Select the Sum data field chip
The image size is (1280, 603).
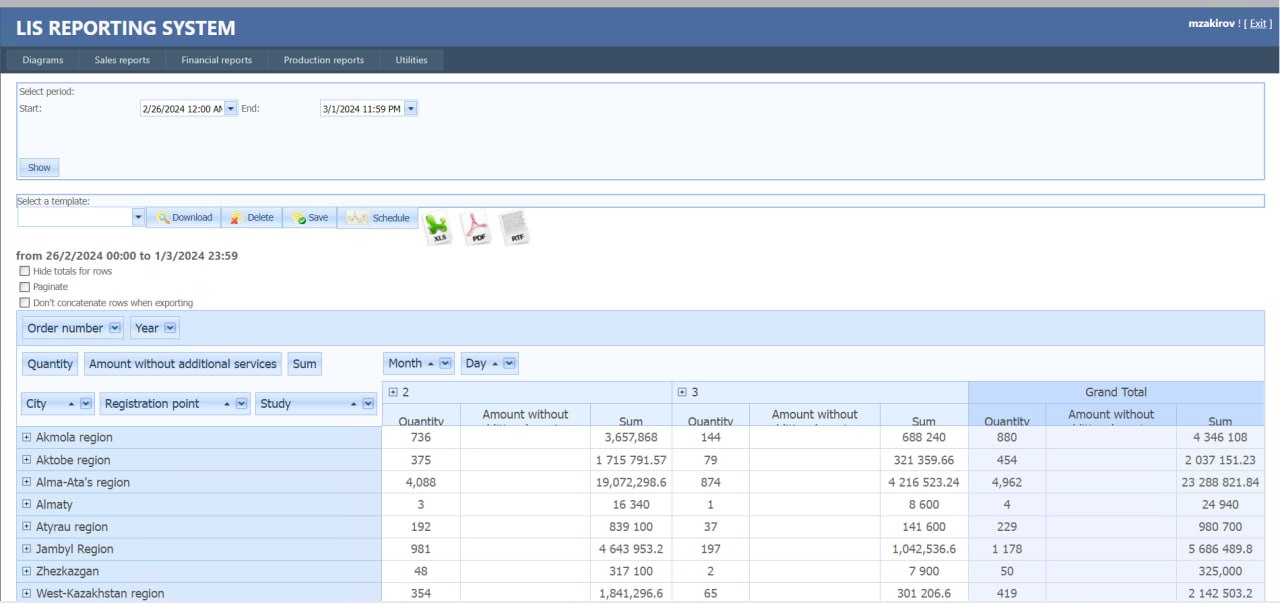click(x=305, y=364)
